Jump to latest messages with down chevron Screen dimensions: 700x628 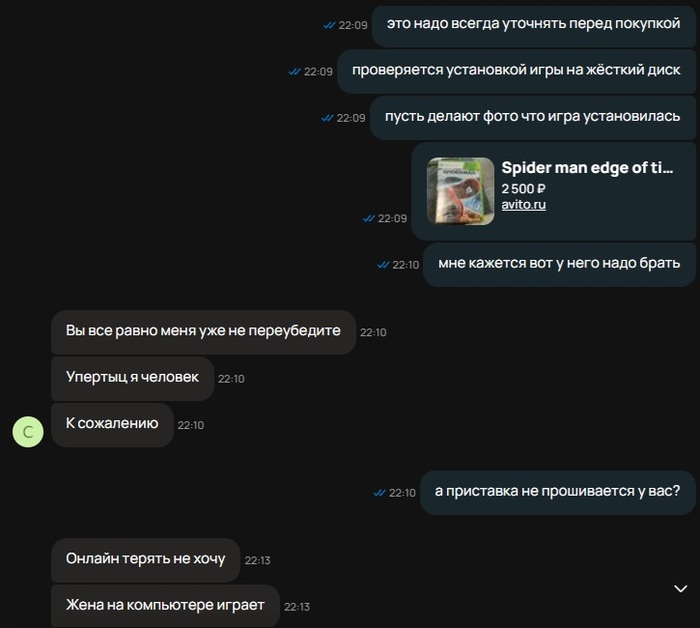(x=680, y=589)
